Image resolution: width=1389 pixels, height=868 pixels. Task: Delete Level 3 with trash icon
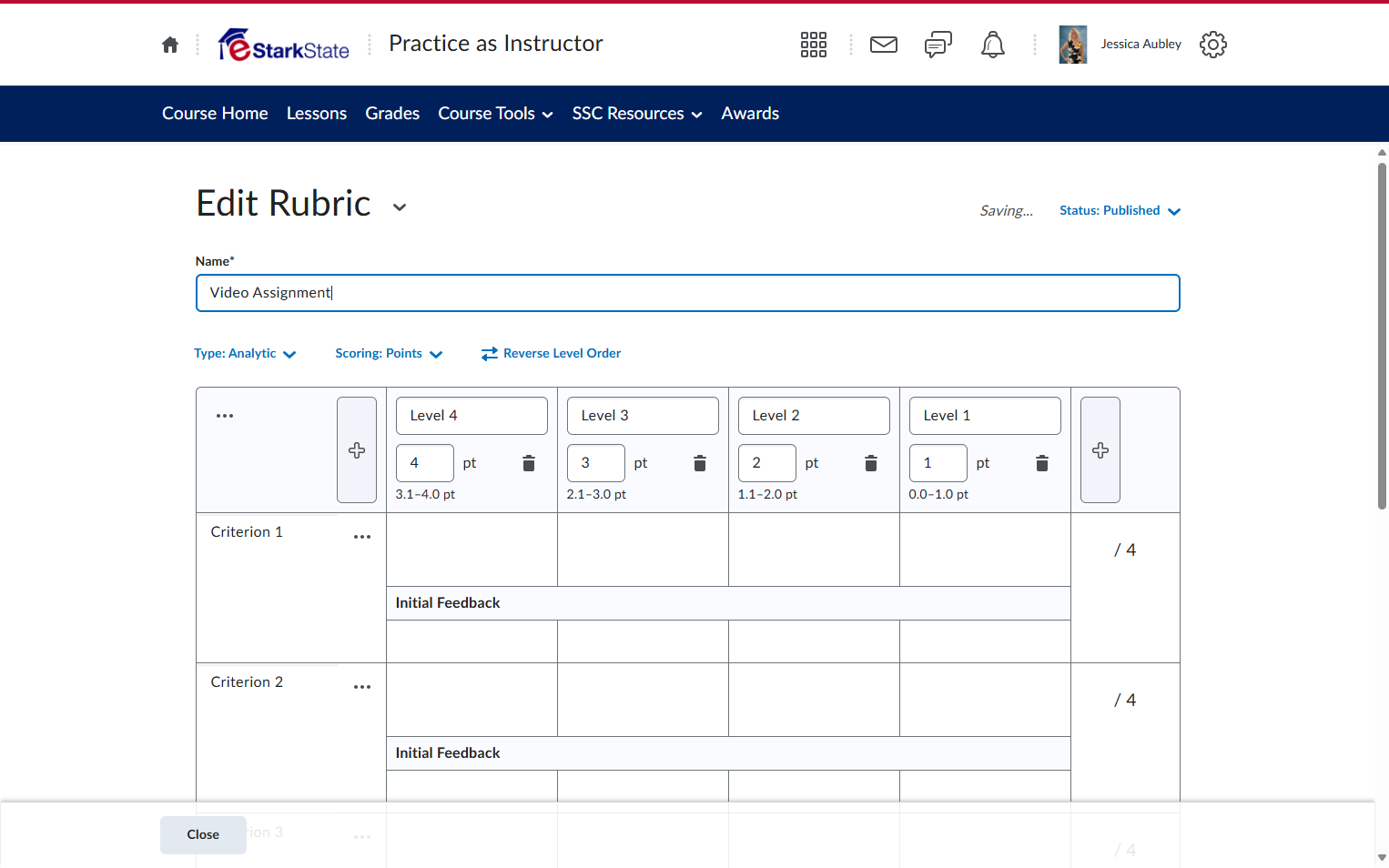[700, 463]
